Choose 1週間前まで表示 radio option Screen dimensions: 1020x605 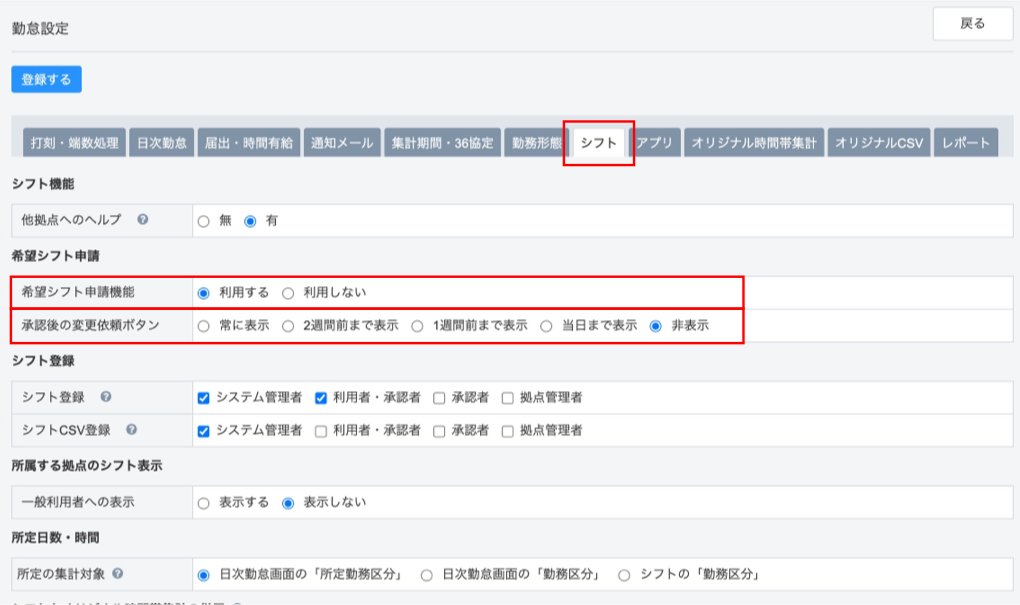click(x=418, y=326)
